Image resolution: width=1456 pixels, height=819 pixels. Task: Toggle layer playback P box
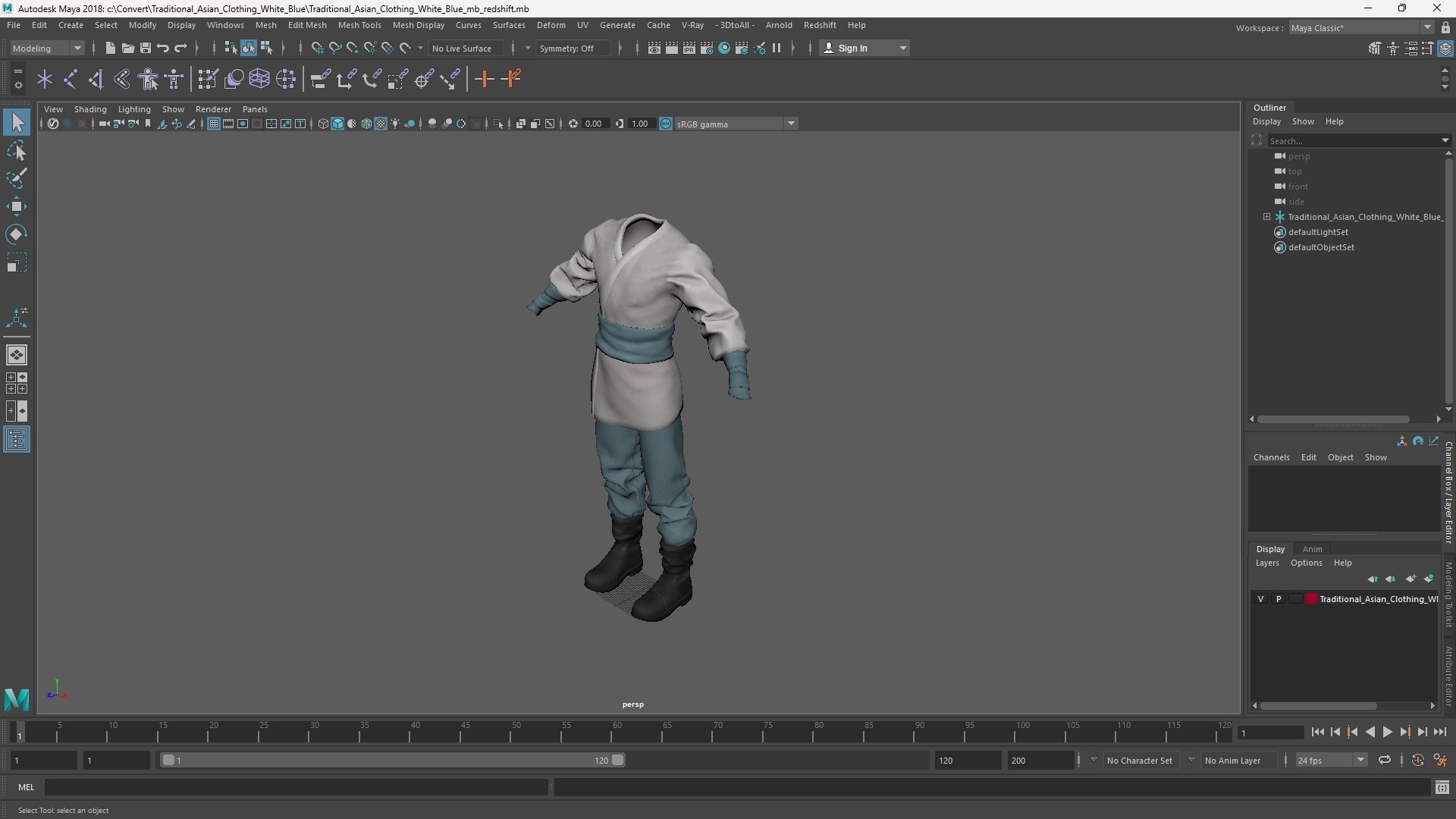(1279, 599)
